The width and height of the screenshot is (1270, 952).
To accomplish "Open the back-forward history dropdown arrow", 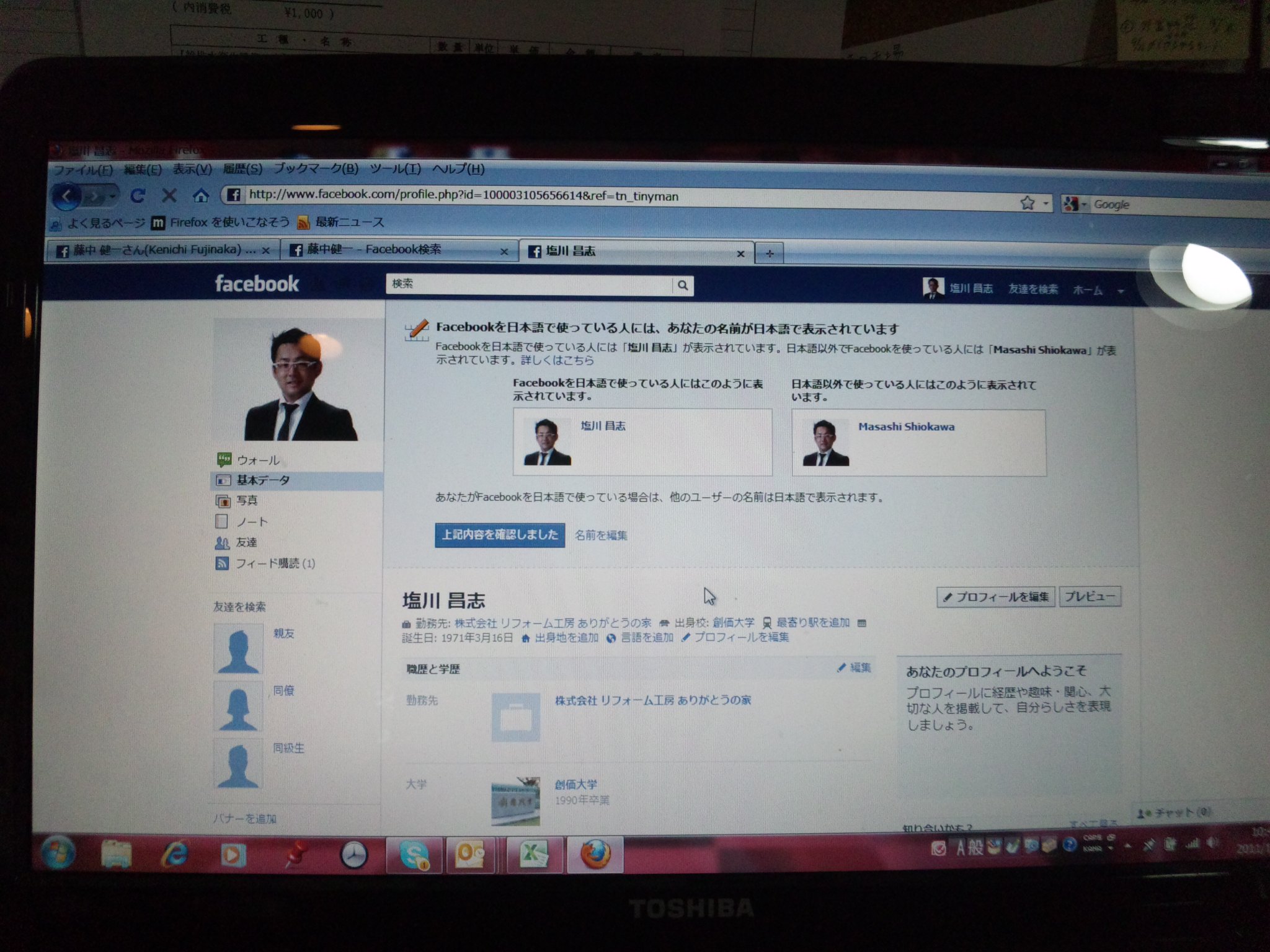I will click(x=112, y=196).
